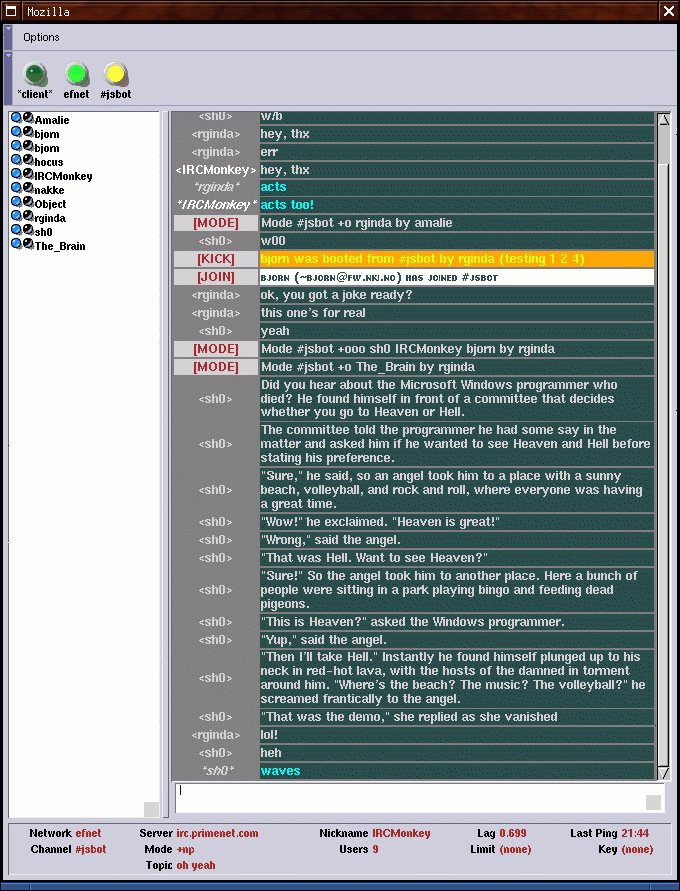Viewport: 680px width, 891px height.
Task: Click blue op icon beside Object
Action: 16,202
